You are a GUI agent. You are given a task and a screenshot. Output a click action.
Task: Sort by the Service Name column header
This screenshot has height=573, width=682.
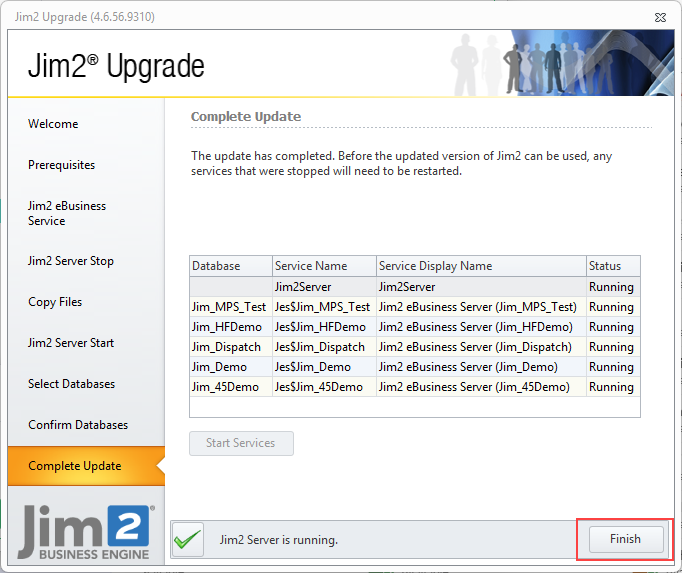click(324, 266)
